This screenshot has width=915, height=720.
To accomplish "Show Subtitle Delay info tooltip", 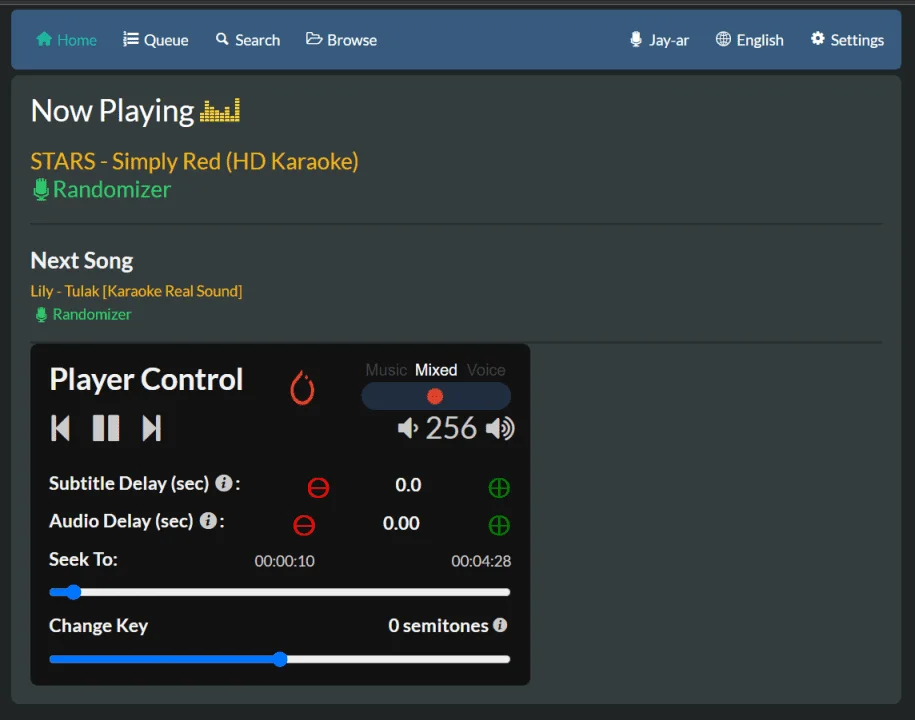I will (x=223, y=483).
